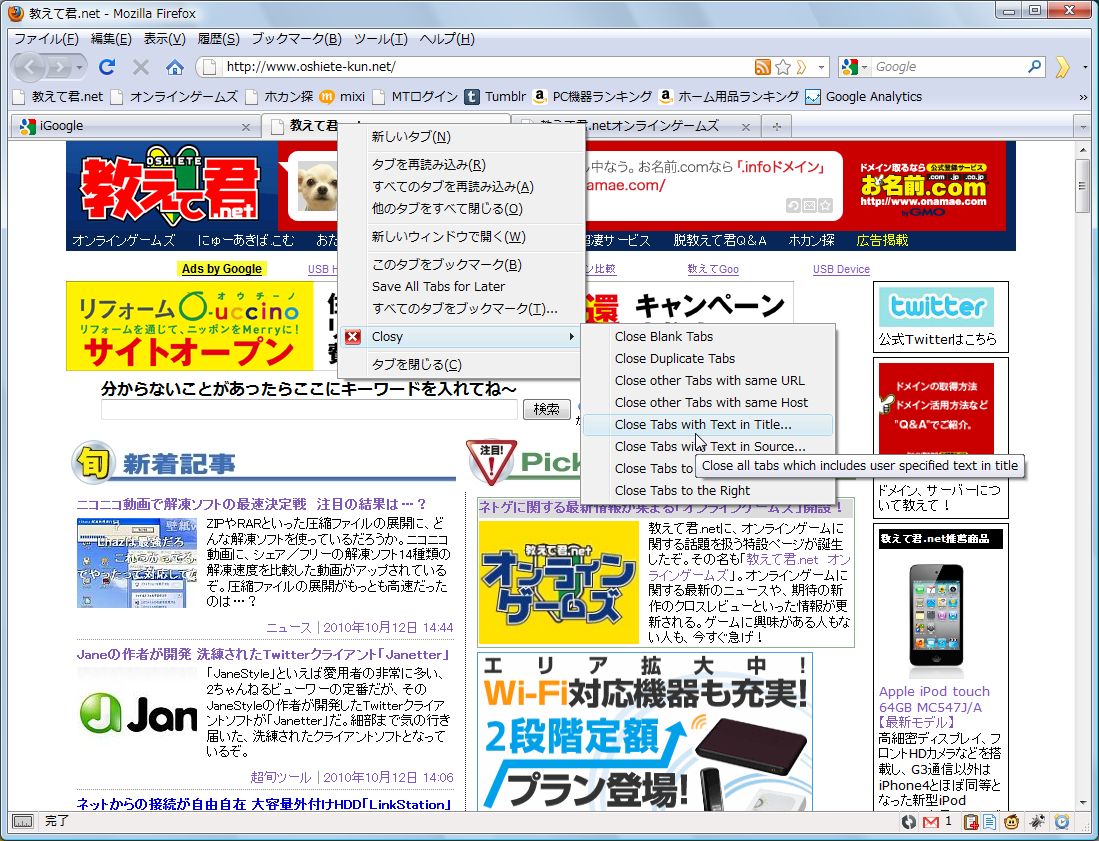
Task: Click the Firebug bug icon
Action: coord(1037,822)
